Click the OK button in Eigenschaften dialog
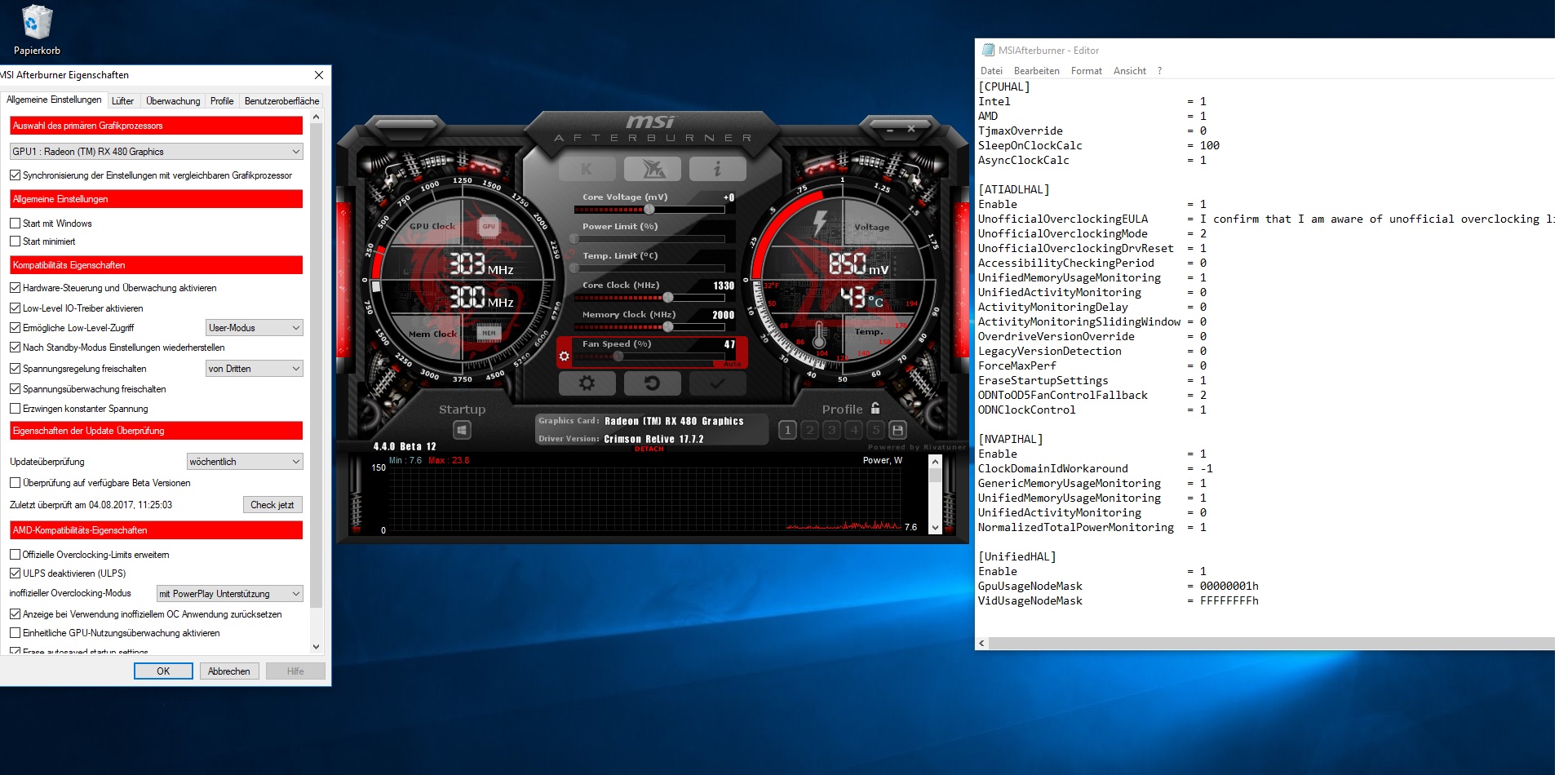The image size is (1568, 775). tap(163, 671)
